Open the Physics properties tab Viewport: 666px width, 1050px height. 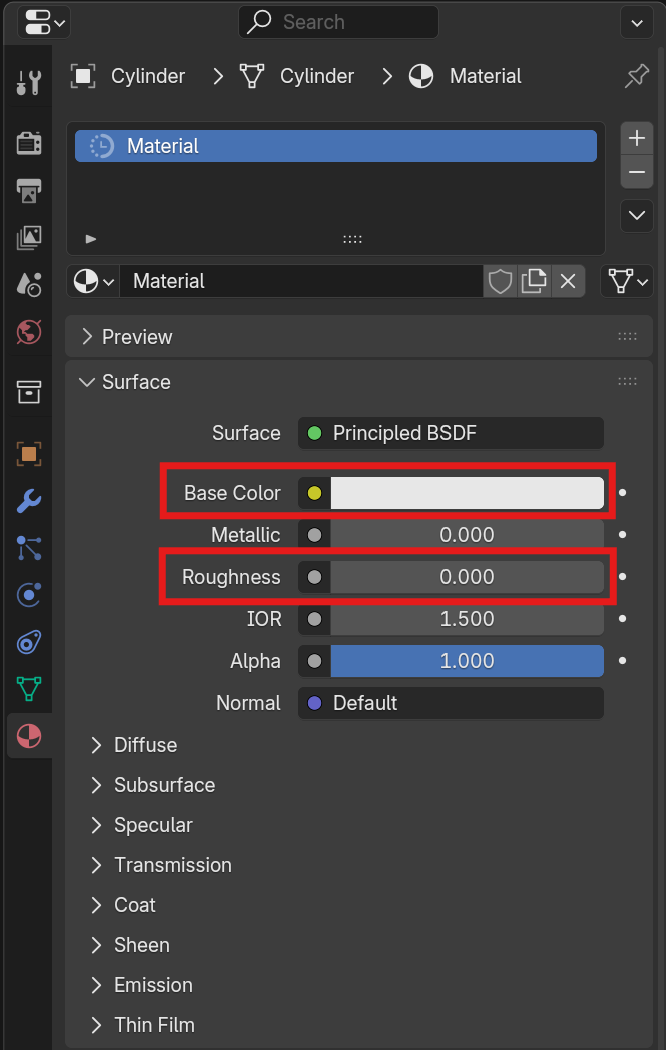29,595
